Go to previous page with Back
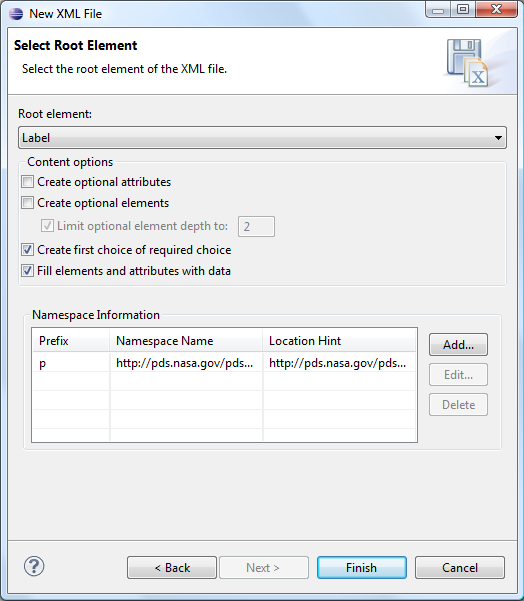The height and width of the screenshot is (601, 524). [172, 568]
